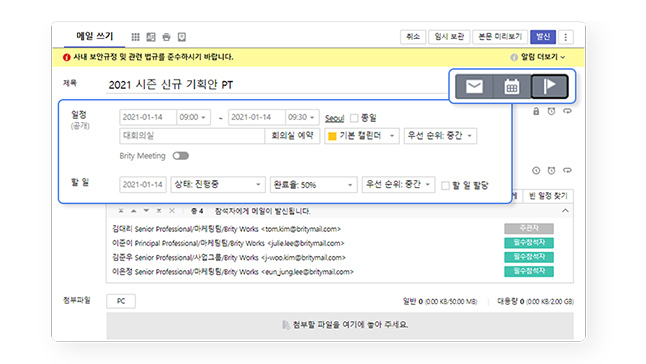Screen dimensions: 646x364
Task: Move attendee to bottom with the arrow icon
Action: (159, 211)
